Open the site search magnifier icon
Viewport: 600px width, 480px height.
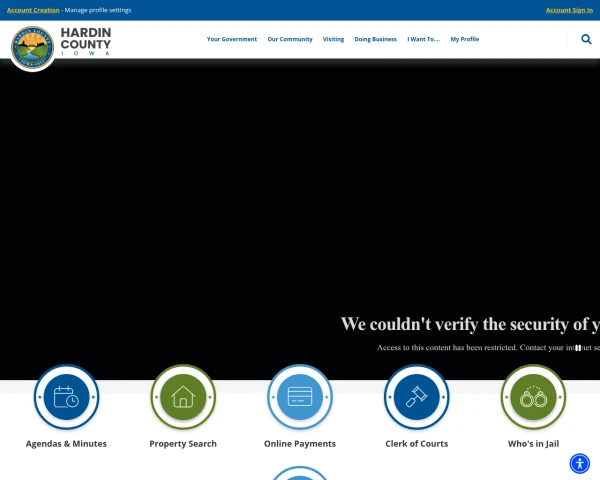point(586,39)
